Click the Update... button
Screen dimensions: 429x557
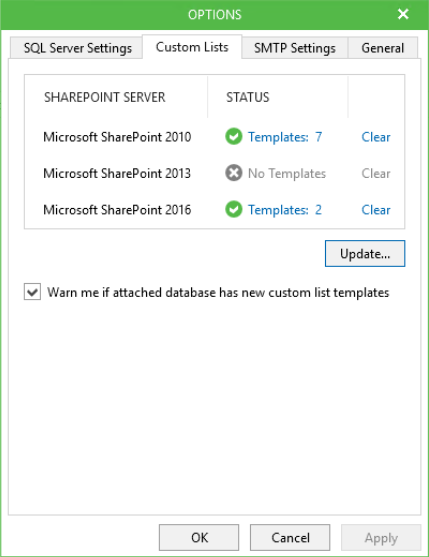click(365, 254)
